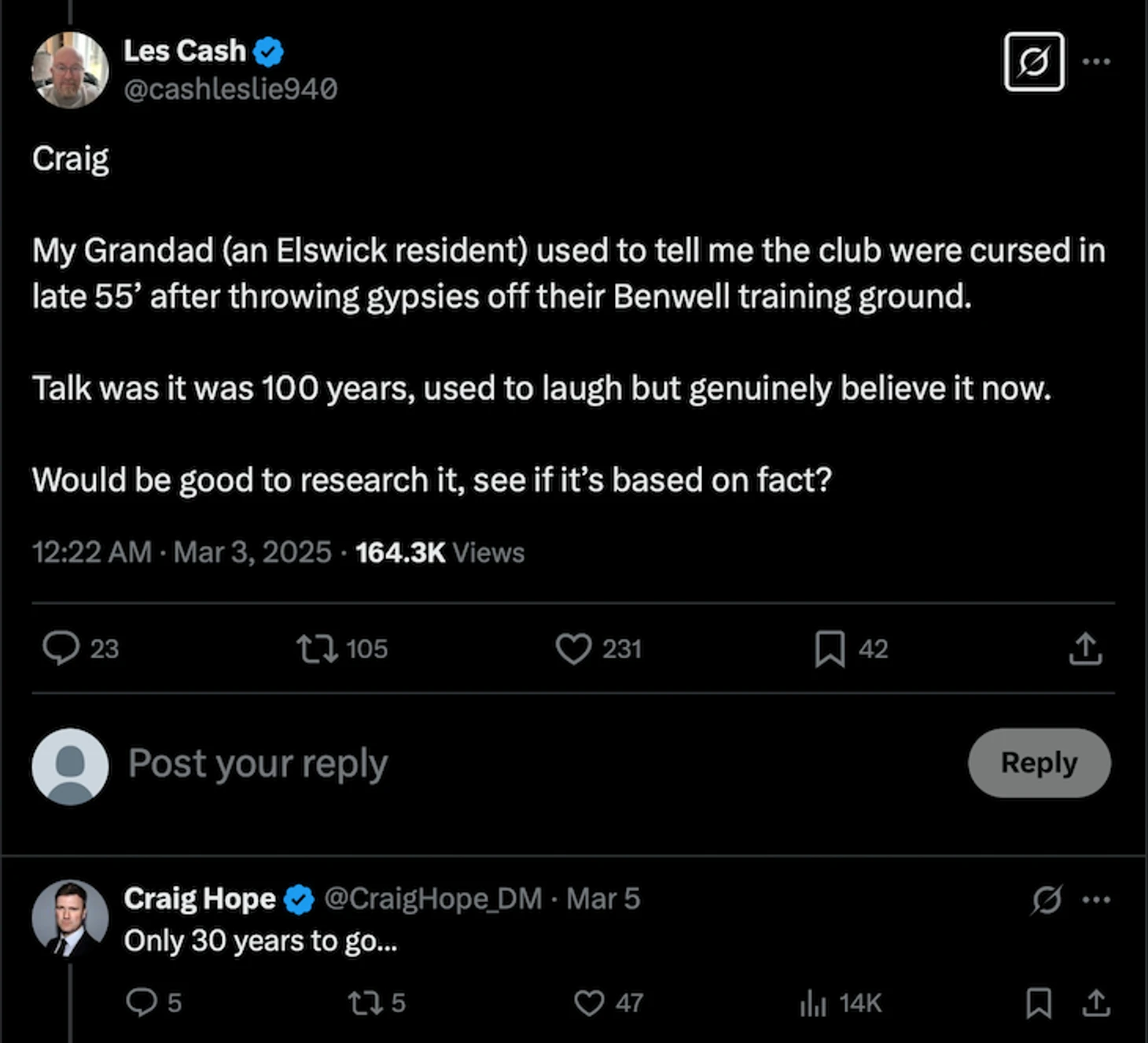Reply to Craig Hope's comment with 5 replies
Image resolution: width=1148 pixels, height=1043 pixels.
142,1002
